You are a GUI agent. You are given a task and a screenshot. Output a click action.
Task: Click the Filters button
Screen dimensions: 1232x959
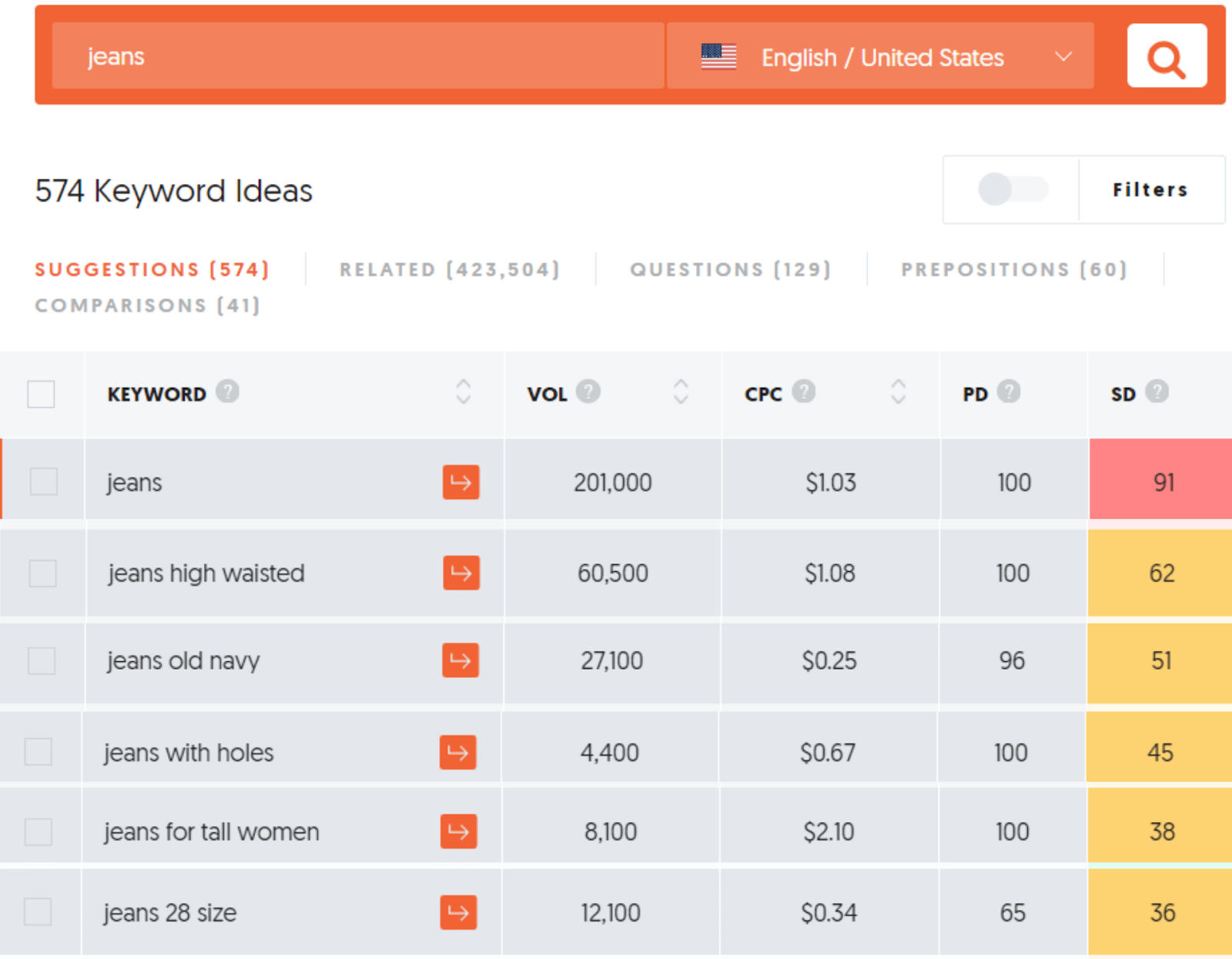1150,189
